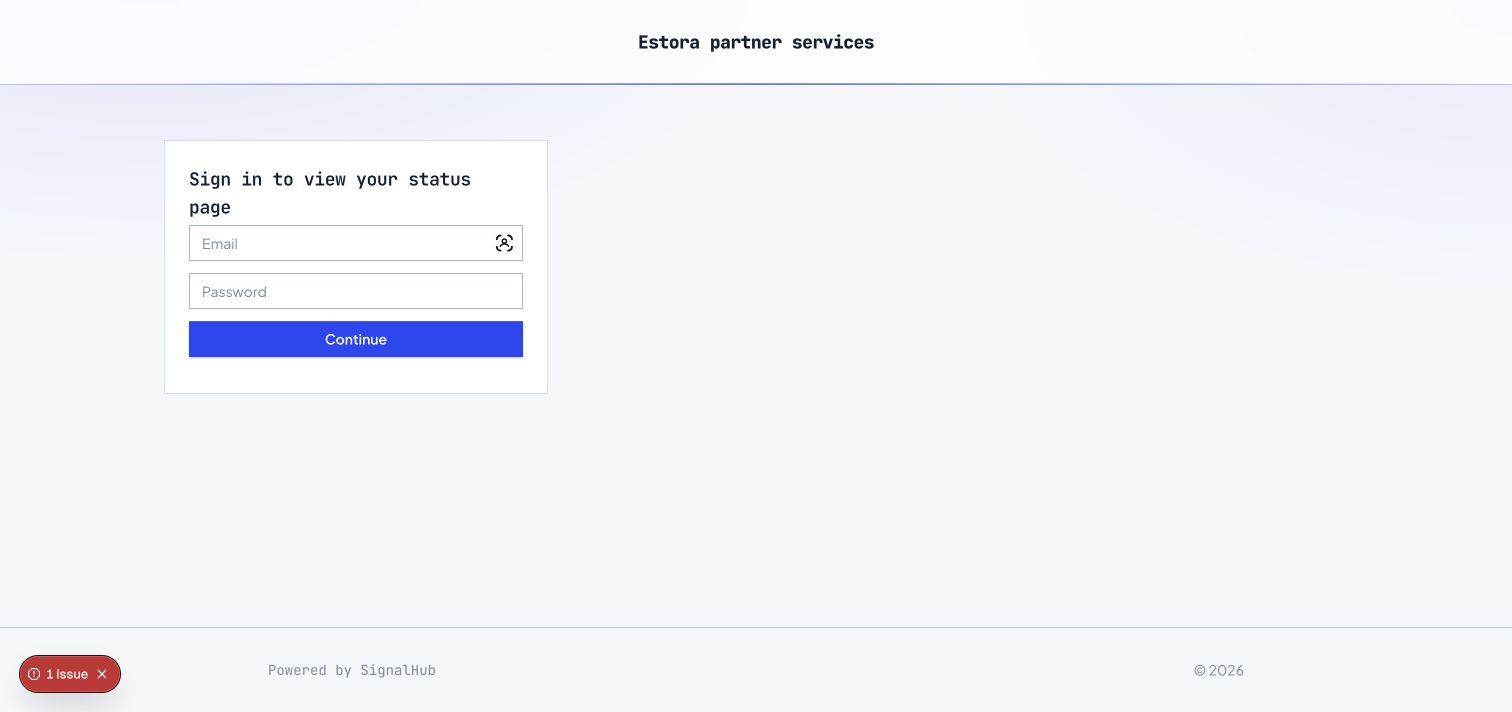Dismiss the 1 Issue badge with X

[102, 674]
